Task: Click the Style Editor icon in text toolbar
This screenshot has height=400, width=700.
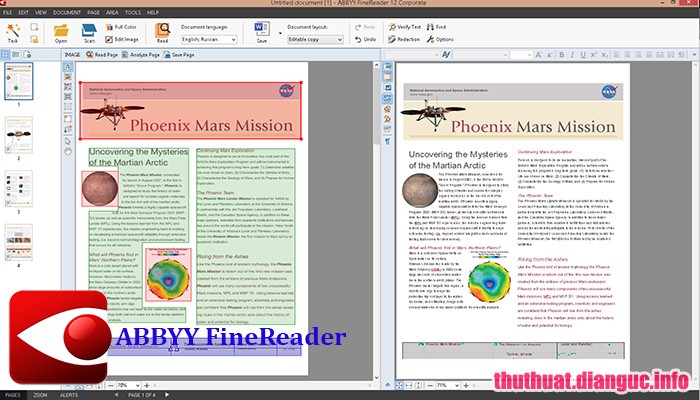Action: 446,54
